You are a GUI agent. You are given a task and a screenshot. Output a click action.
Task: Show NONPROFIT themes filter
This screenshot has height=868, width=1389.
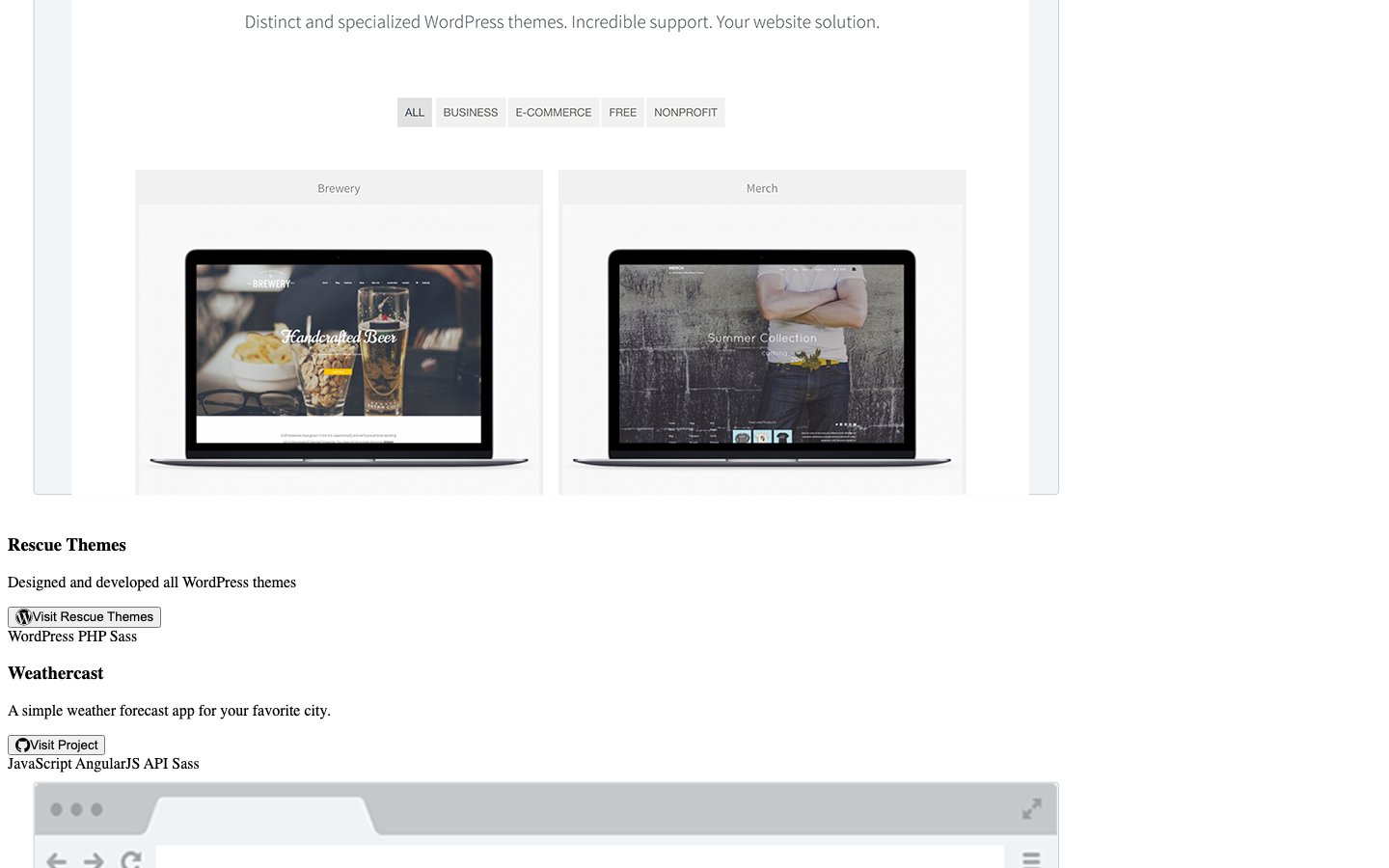click(686, 113)
